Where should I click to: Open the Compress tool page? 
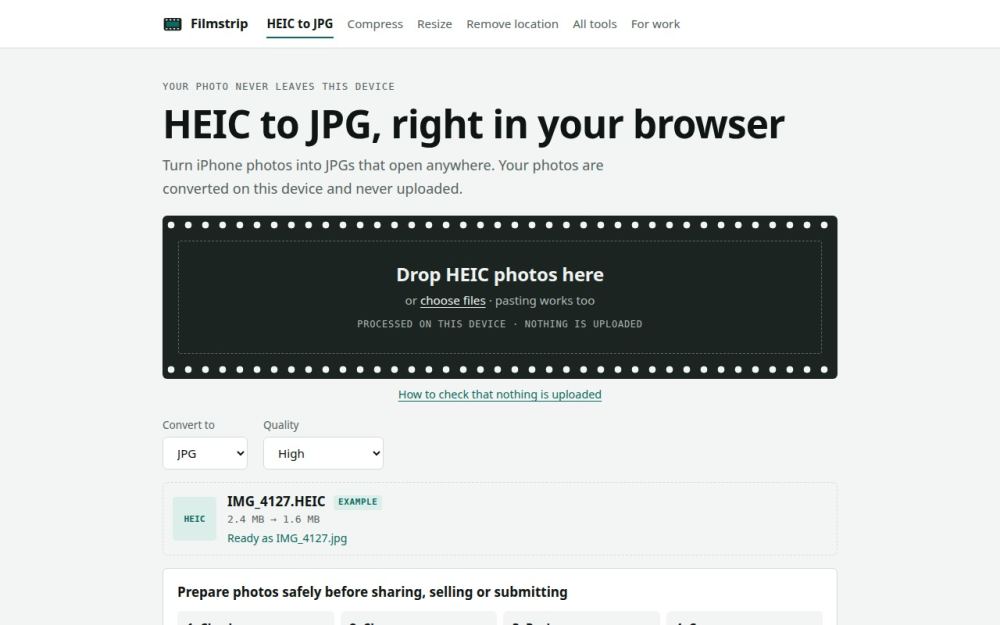pyautogui.click(x=375, y=24)
